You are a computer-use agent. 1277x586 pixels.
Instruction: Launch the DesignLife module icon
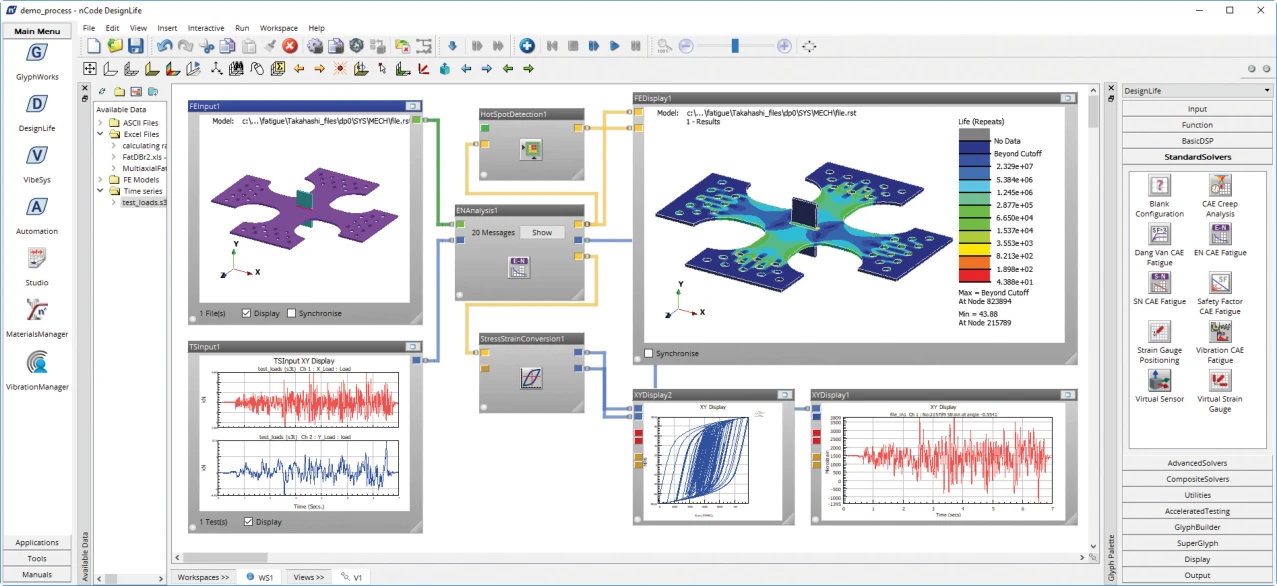pyautogui.click(x=37, y=105)
